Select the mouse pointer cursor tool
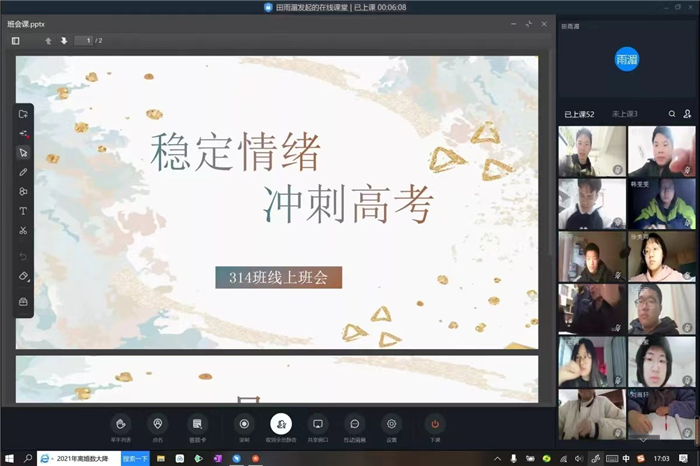Image resolution: width=700 pixels, height=466 pixels. point(23,153)
